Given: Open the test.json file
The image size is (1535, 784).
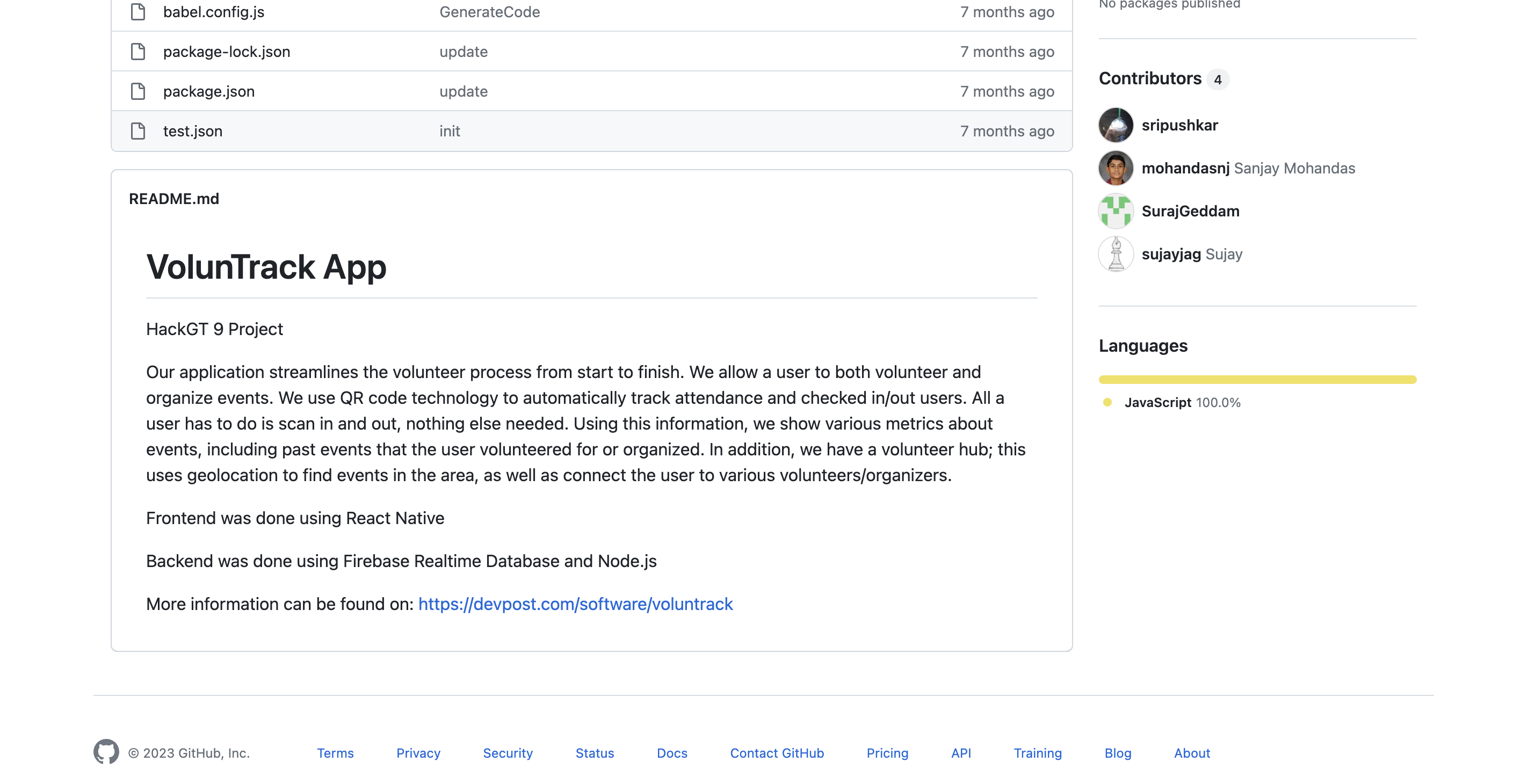Looking at the screenshot, I should pyautogui.click(x=192, y=131).
